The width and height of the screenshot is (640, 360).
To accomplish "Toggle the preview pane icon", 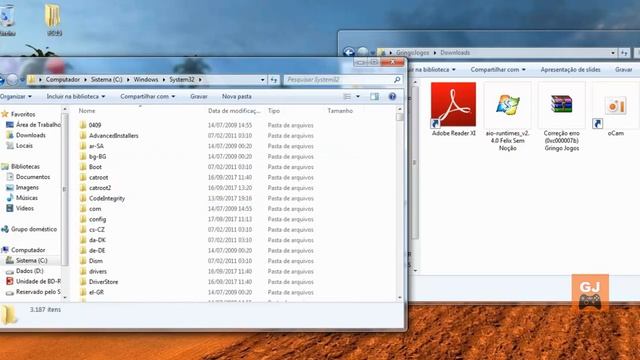I will (x=374, y=96).
